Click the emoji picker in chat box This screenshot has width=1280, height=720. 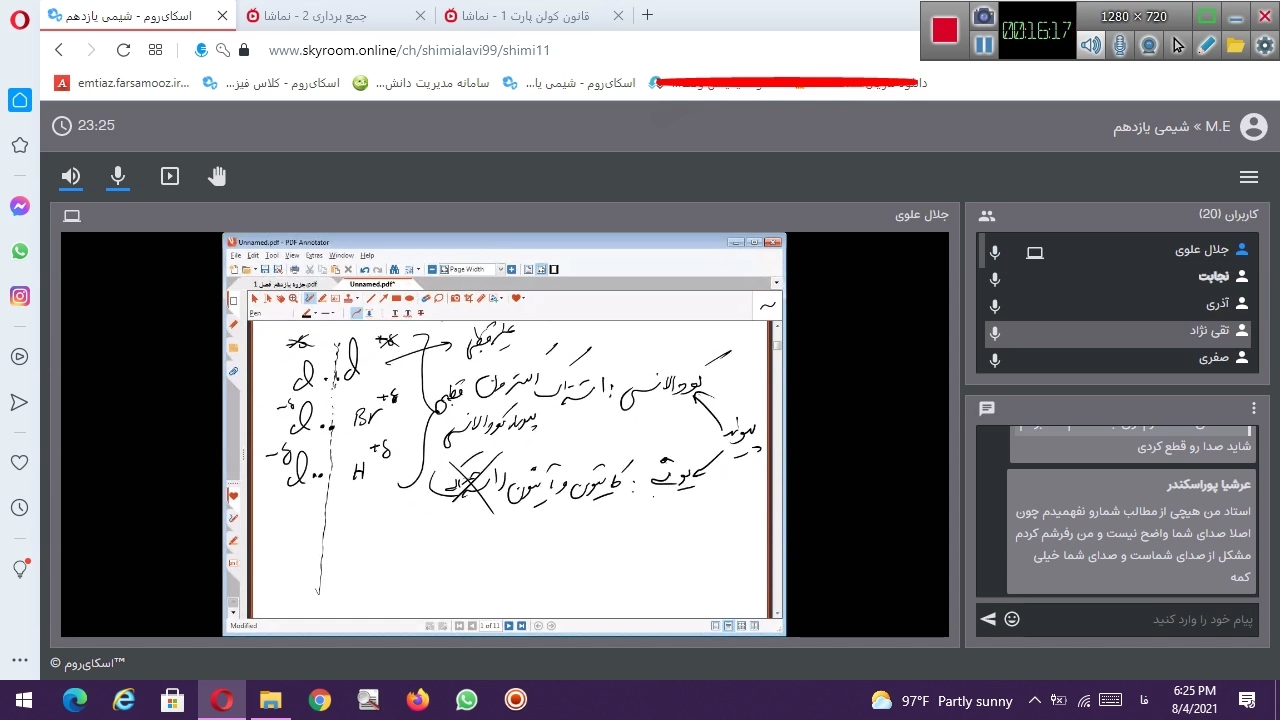[1012, 619]
